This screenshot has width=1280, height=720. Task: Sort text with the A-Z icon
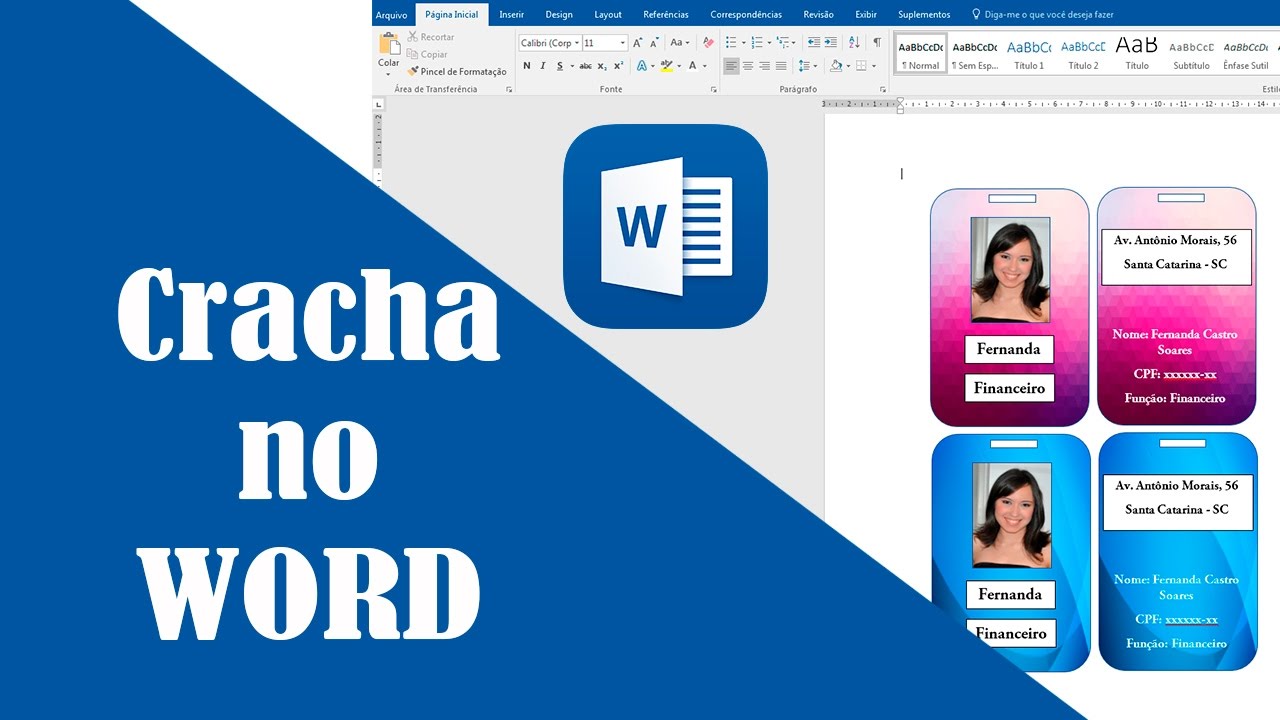coord(854,43)
